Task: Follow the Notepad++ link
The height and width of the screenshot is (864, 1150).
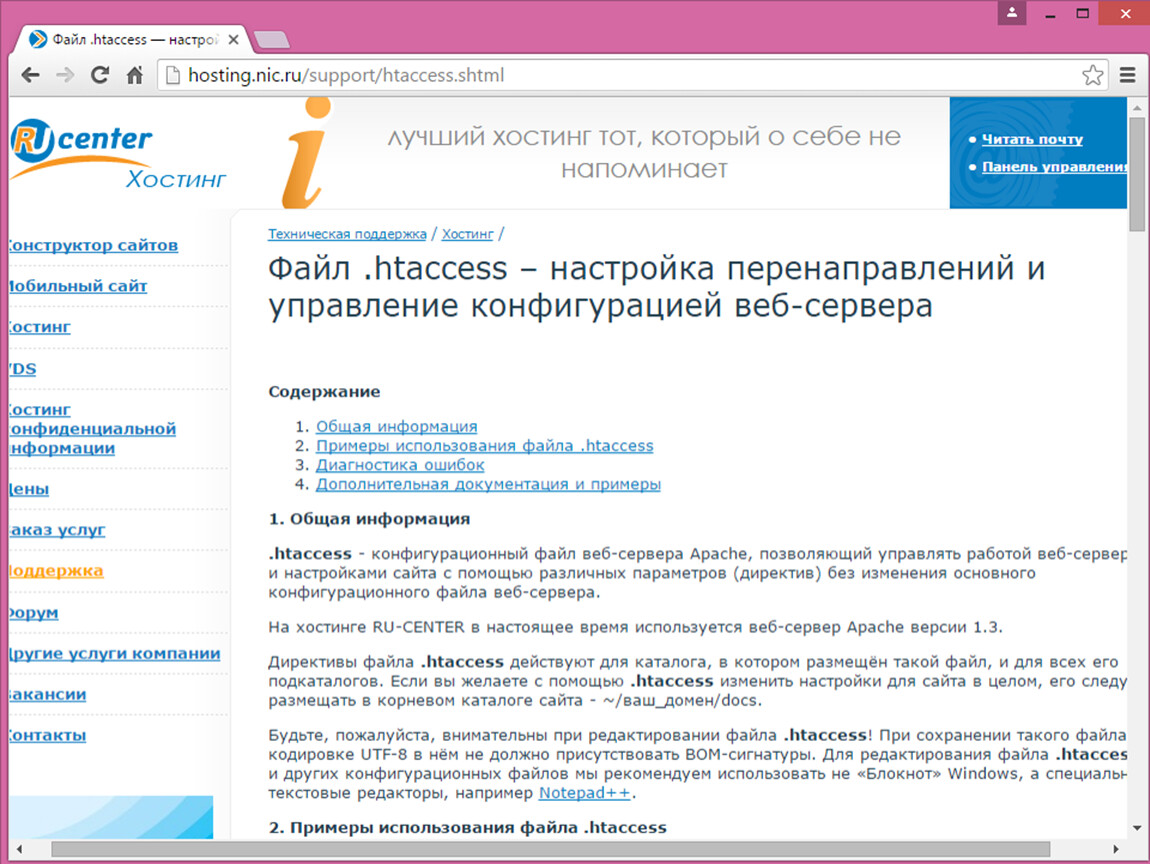Action: tap(584, 793)
